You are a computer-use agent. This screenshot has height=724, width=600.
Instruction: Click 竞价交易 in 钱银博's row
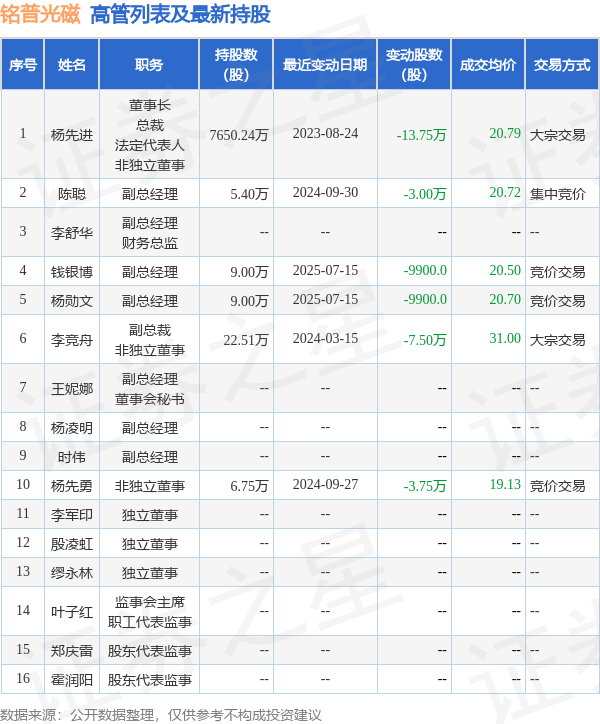(x=558, y=272)
